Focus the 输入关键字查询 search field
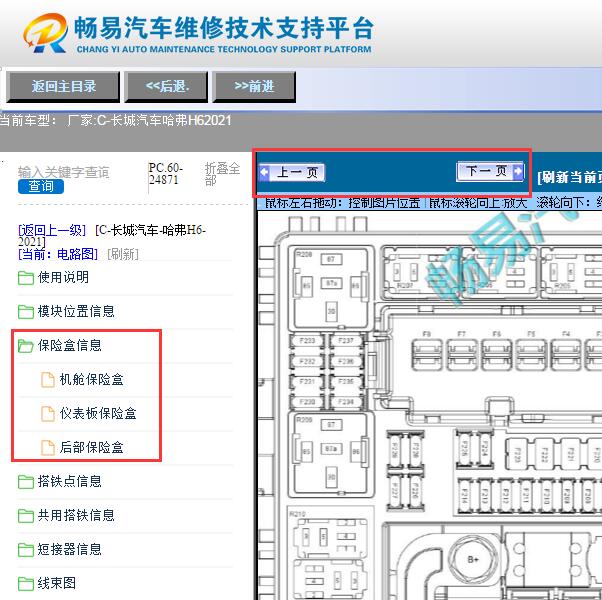Image resolution: width=602 pixels, height=600 pixels. point(64,172)
